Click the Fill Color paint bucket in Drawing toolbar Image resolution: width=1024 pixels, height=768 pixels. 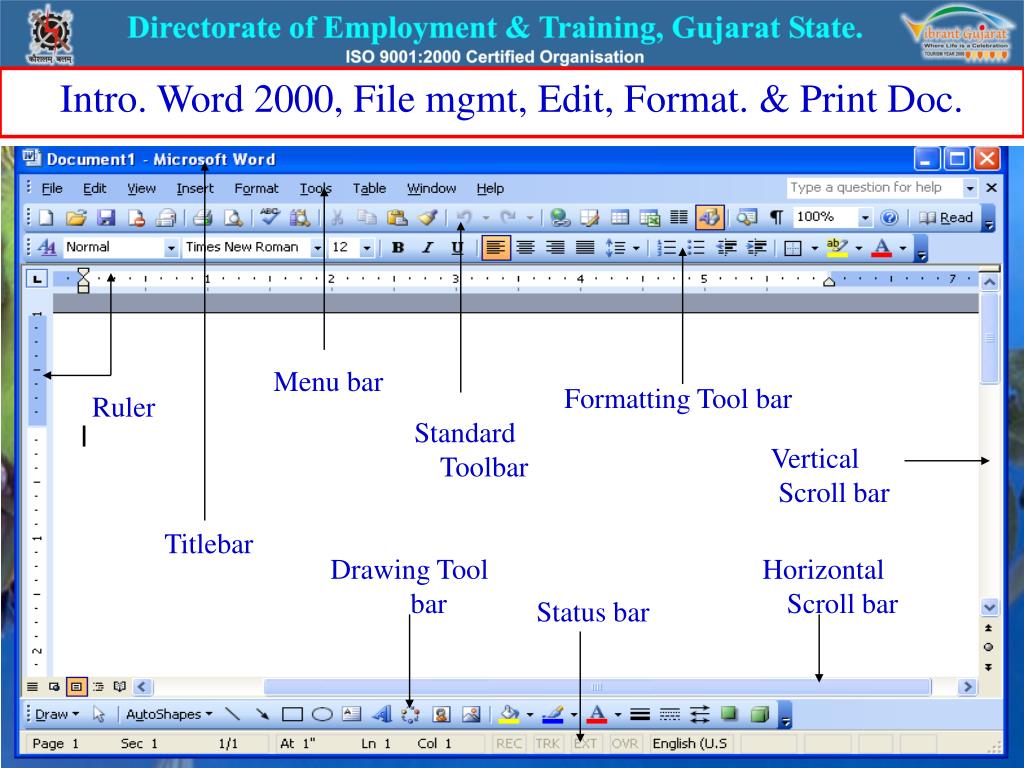(x=509, y=714)
